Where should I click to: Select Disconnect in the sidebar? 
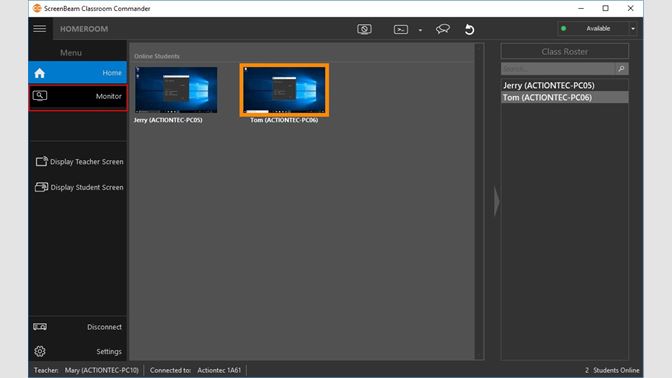tap(78, 327)
